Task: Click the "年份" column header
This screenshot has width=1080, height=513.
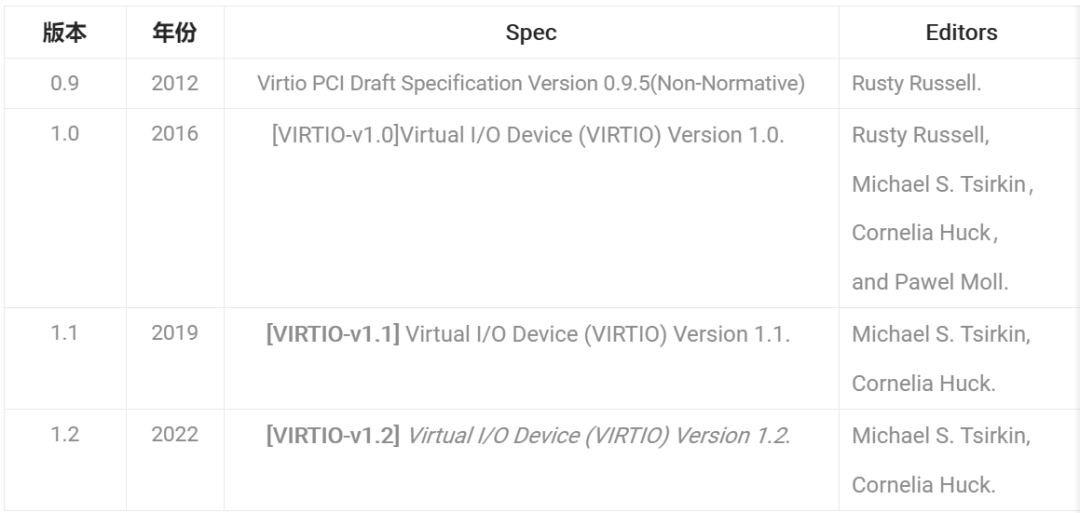Action: pyautogui.click(x=174, y=33)
